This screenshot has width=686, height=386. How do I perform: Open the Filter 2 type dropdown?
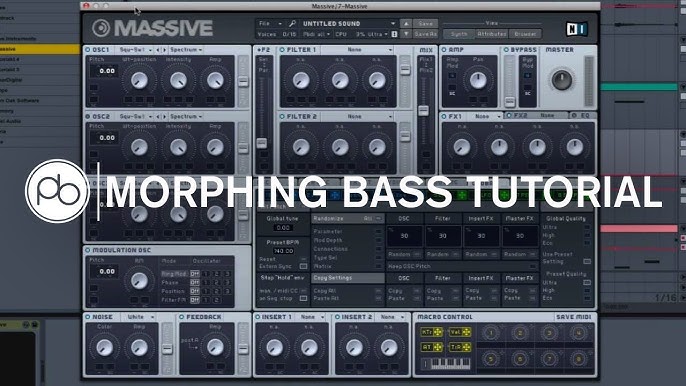(x=357, y=116)
